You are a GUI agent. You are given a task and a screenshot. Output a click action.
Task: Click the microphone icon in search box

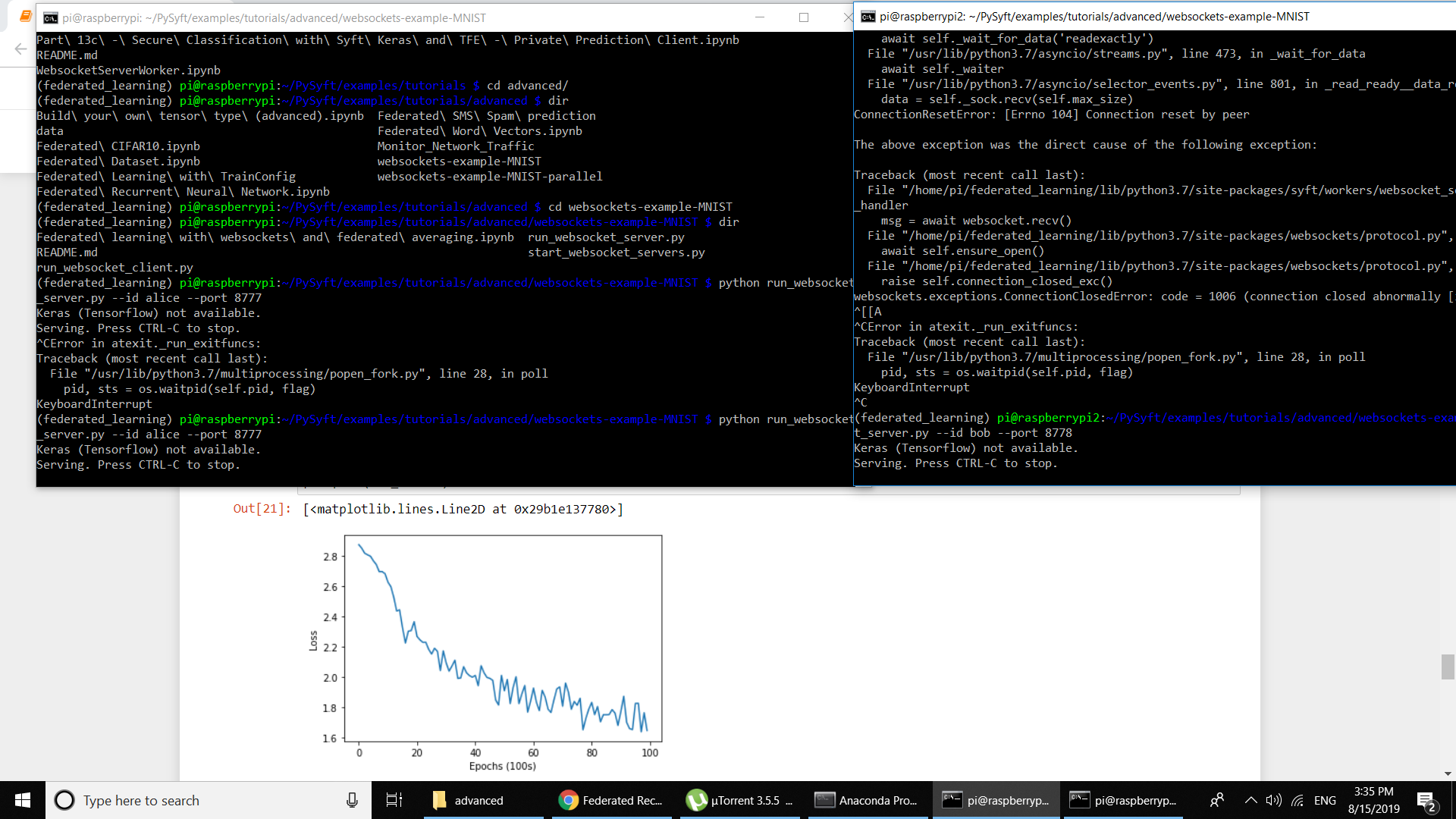click(352, 800)
